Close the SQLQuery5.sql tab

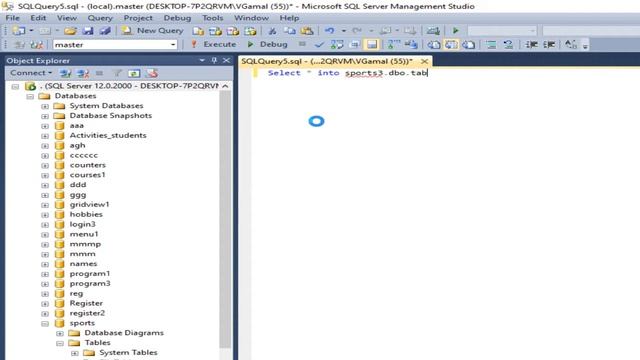424,61
